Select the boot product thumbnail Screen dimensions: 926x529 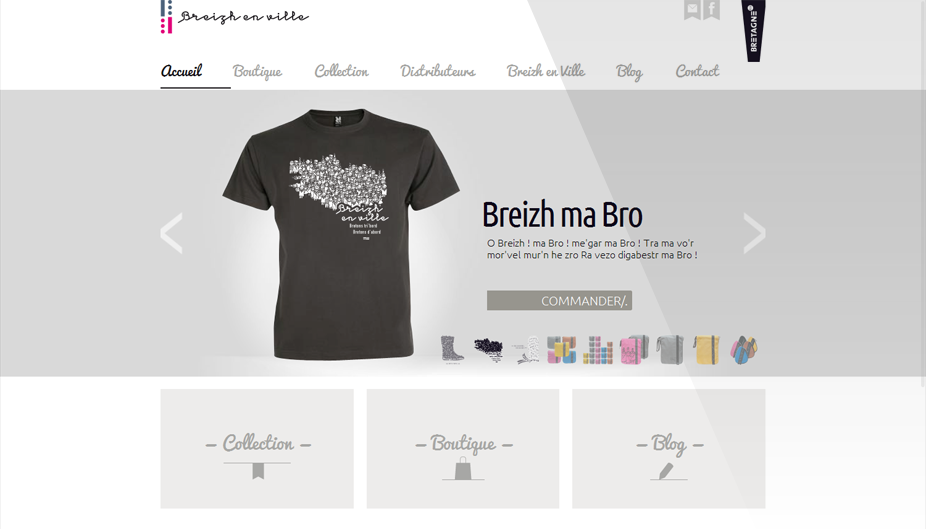[x=452, y=349]
